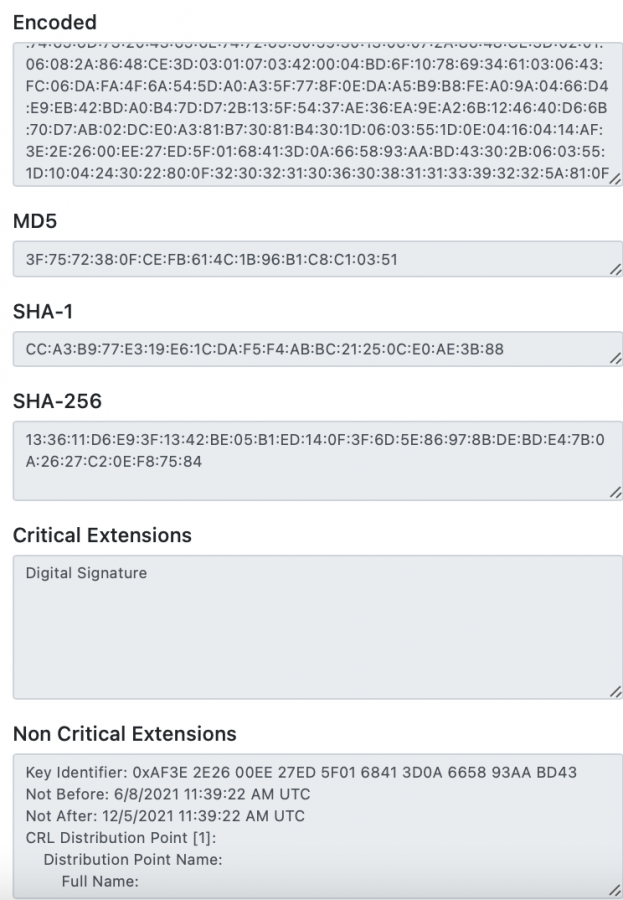Click the Not Before date line

(x=168, y=794)
